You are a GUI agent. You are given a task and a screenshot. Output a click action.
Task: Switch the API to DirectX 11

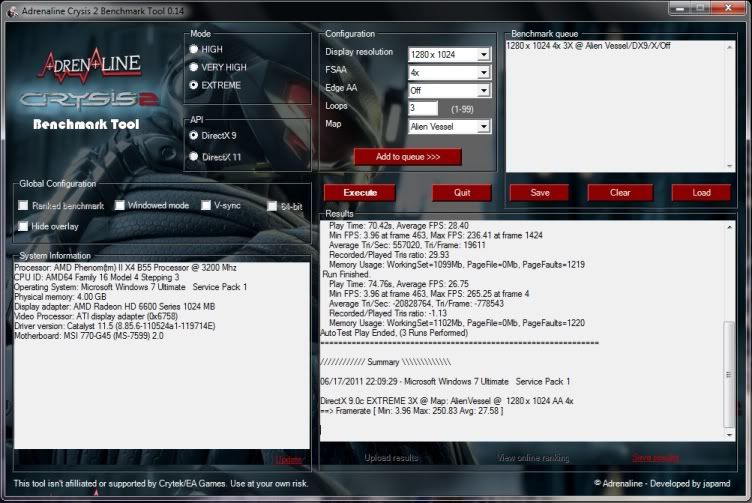point(194,156)
